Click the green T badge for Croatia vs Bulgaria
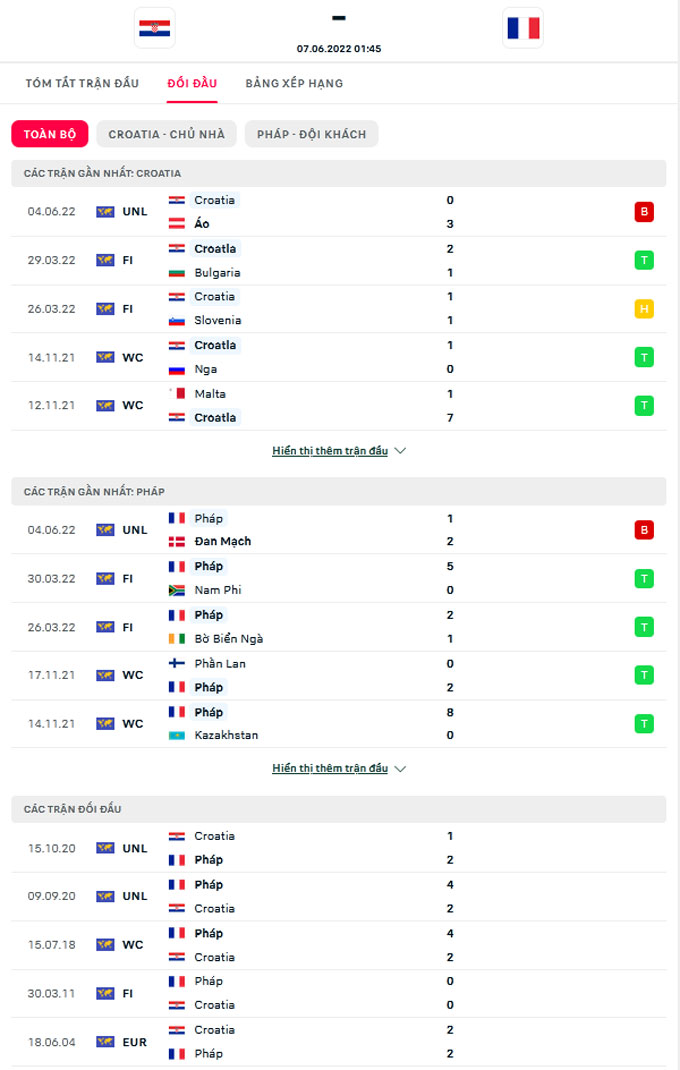The height and width of the screenshot is (1070, 680). [644, 260]
